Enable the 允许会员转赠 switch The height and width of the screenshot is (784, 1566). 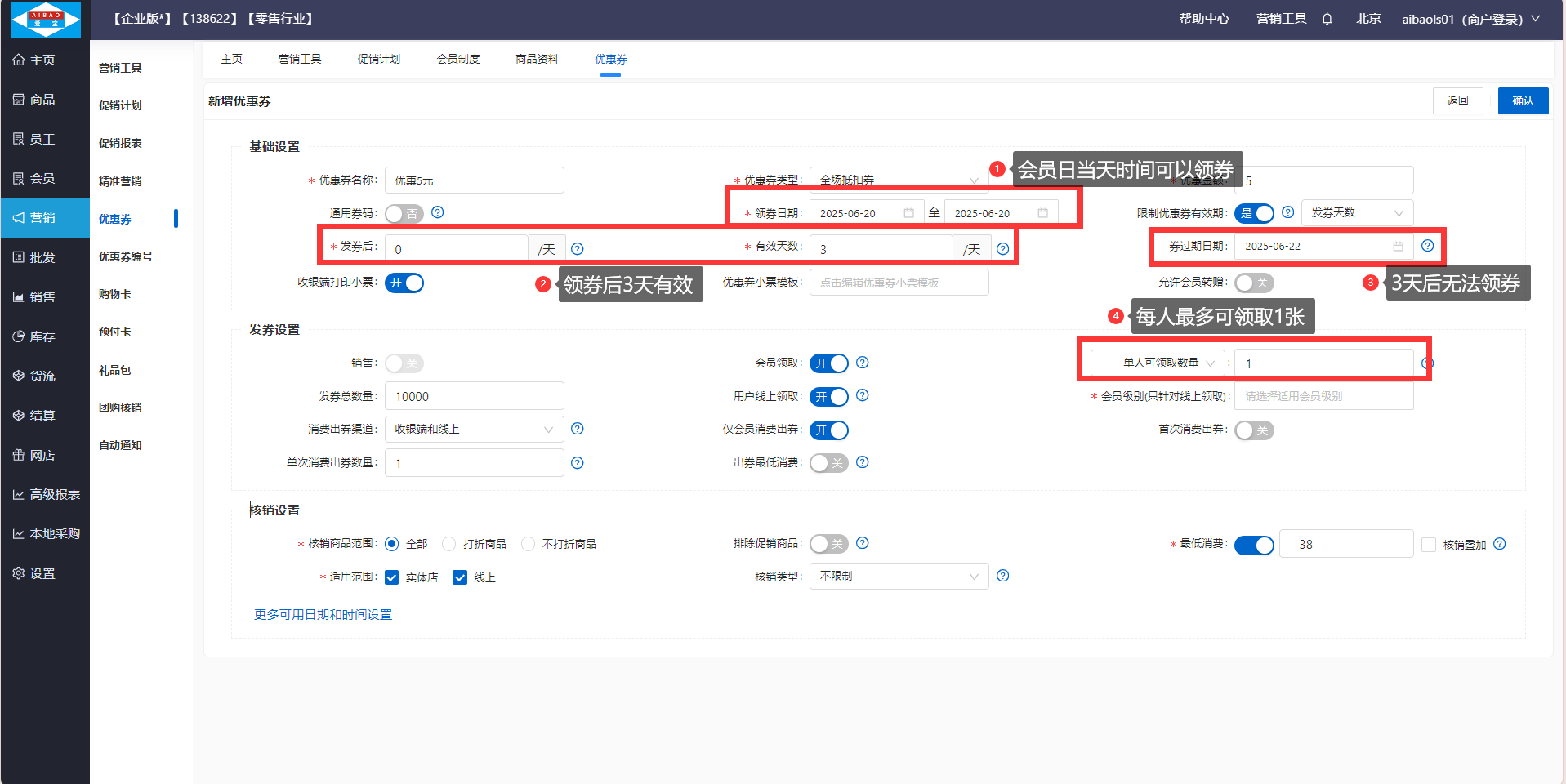pos(1254,283)
